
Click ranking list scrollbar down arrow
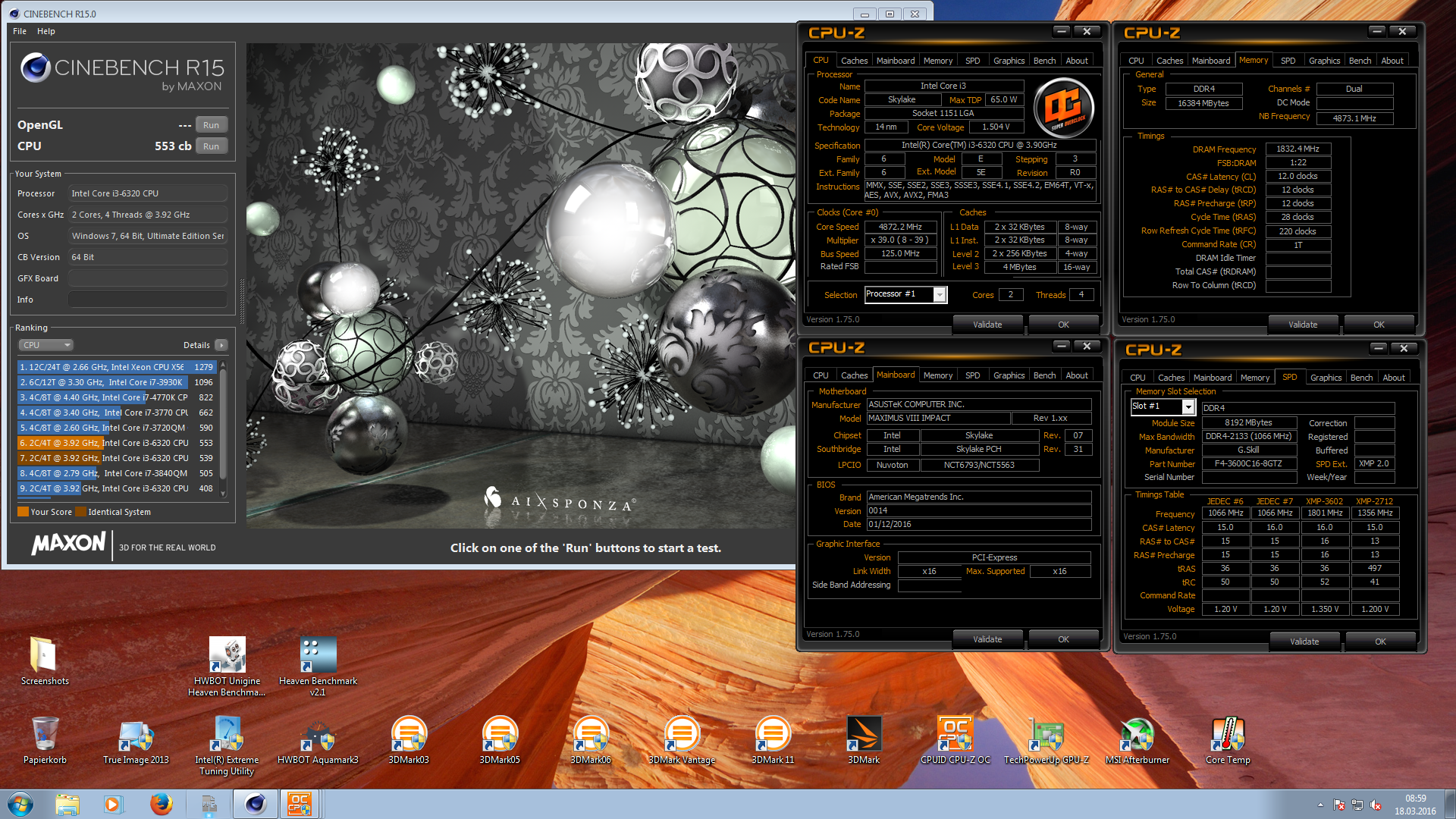tap(223, 494)
